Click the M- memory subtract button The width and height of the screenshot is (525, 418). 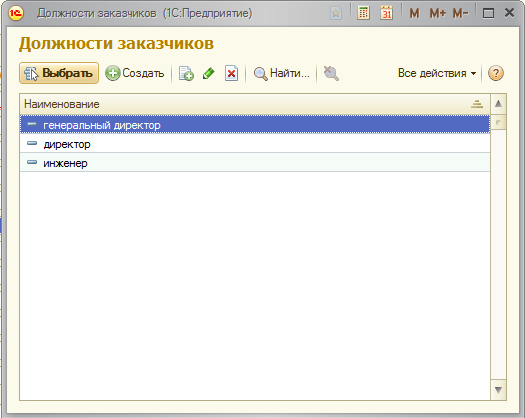[x=460, y=13]
